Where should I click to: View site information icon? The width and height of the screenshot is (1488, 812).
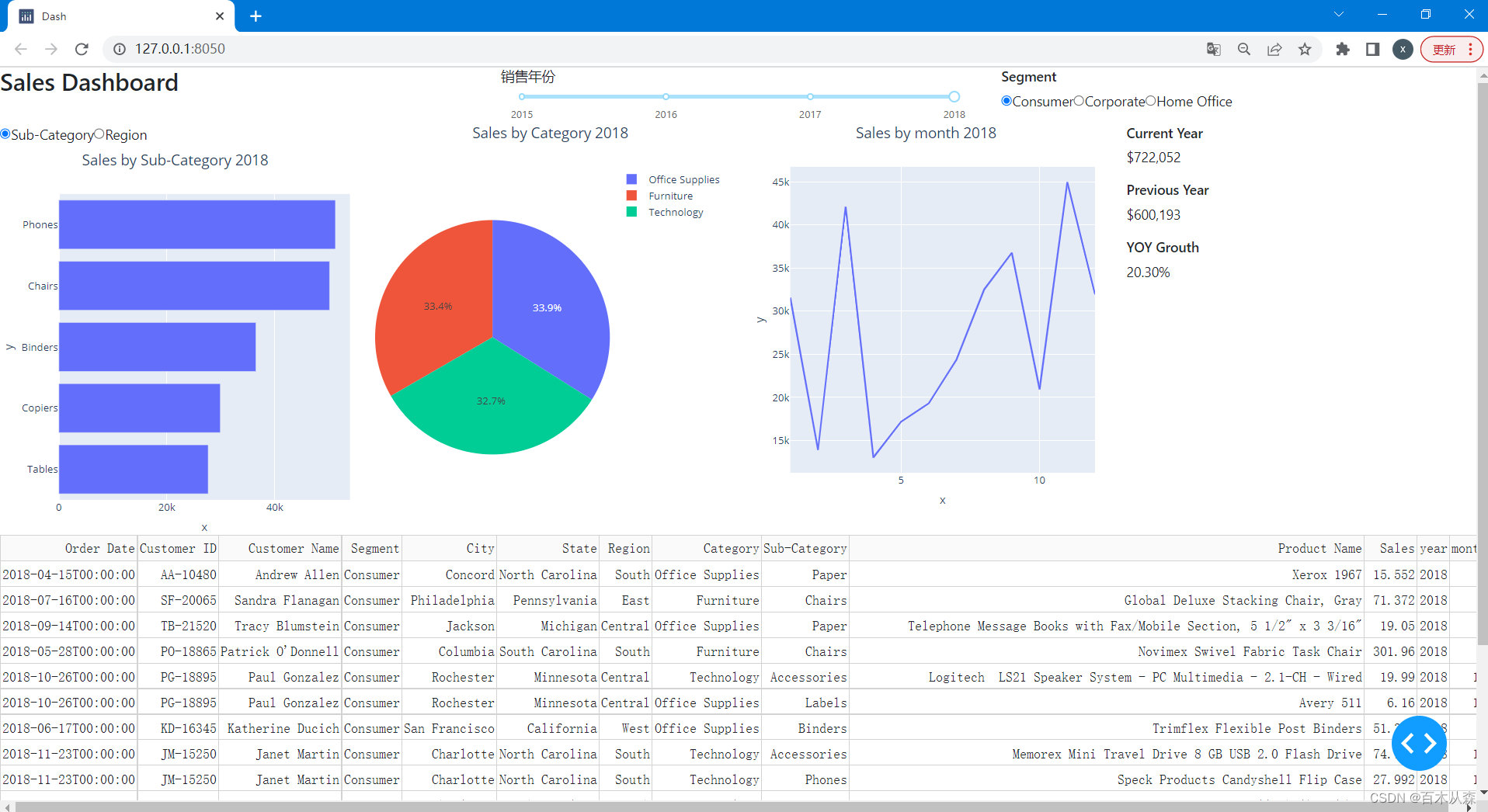120,49
